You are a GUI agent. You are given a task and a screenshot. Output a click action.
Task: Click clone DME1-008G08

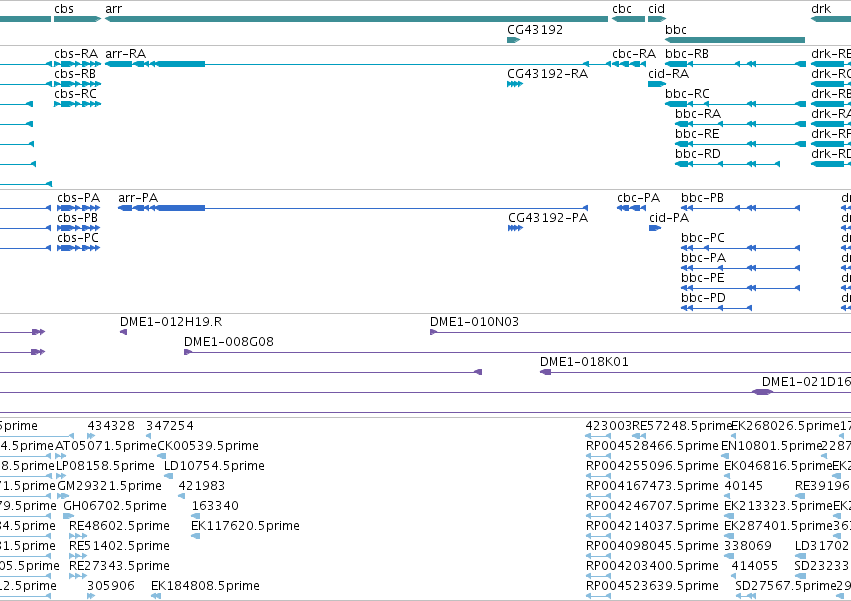(517, 352)
